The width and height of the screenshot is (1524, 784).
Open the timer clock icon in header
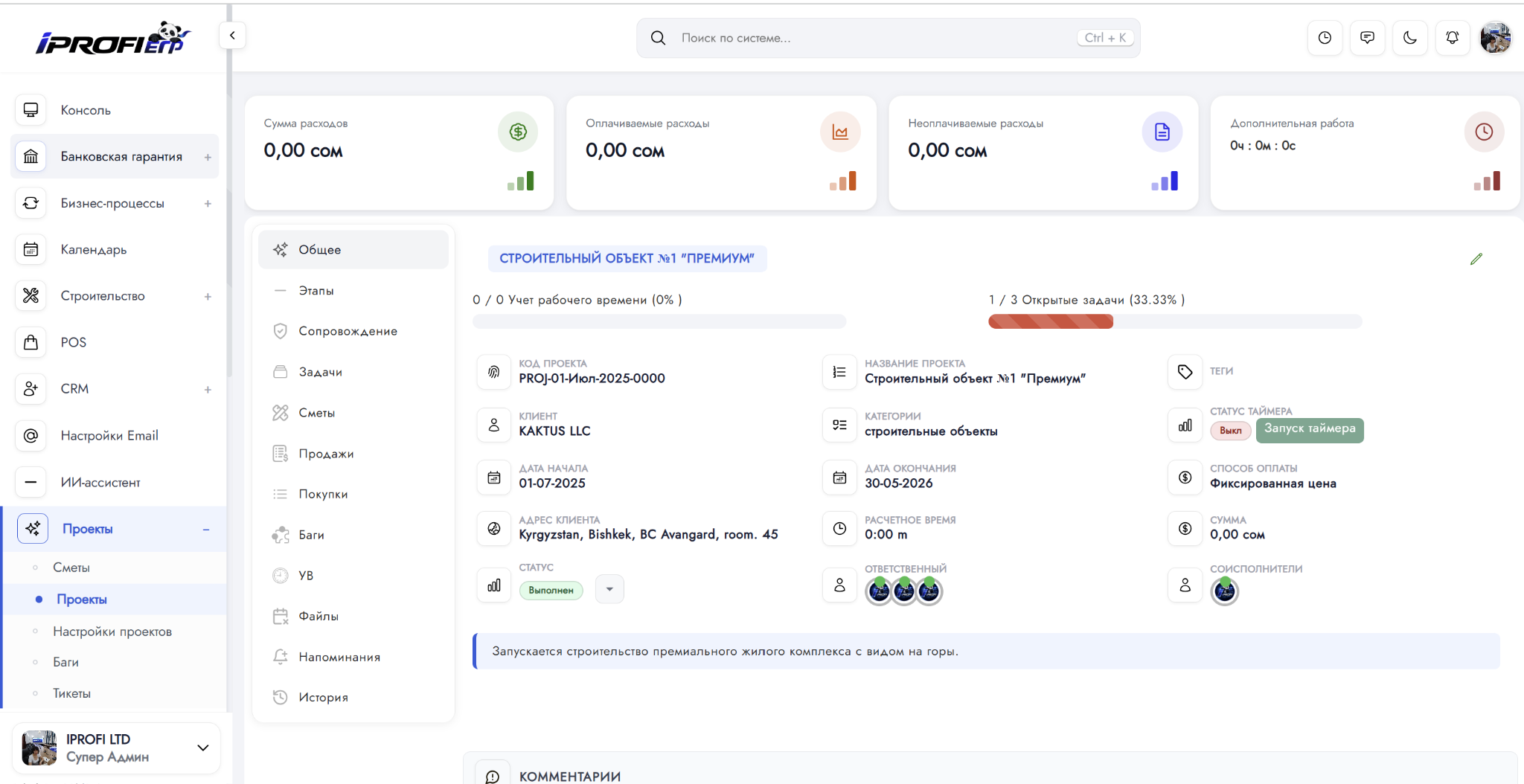coord(1325,38)
